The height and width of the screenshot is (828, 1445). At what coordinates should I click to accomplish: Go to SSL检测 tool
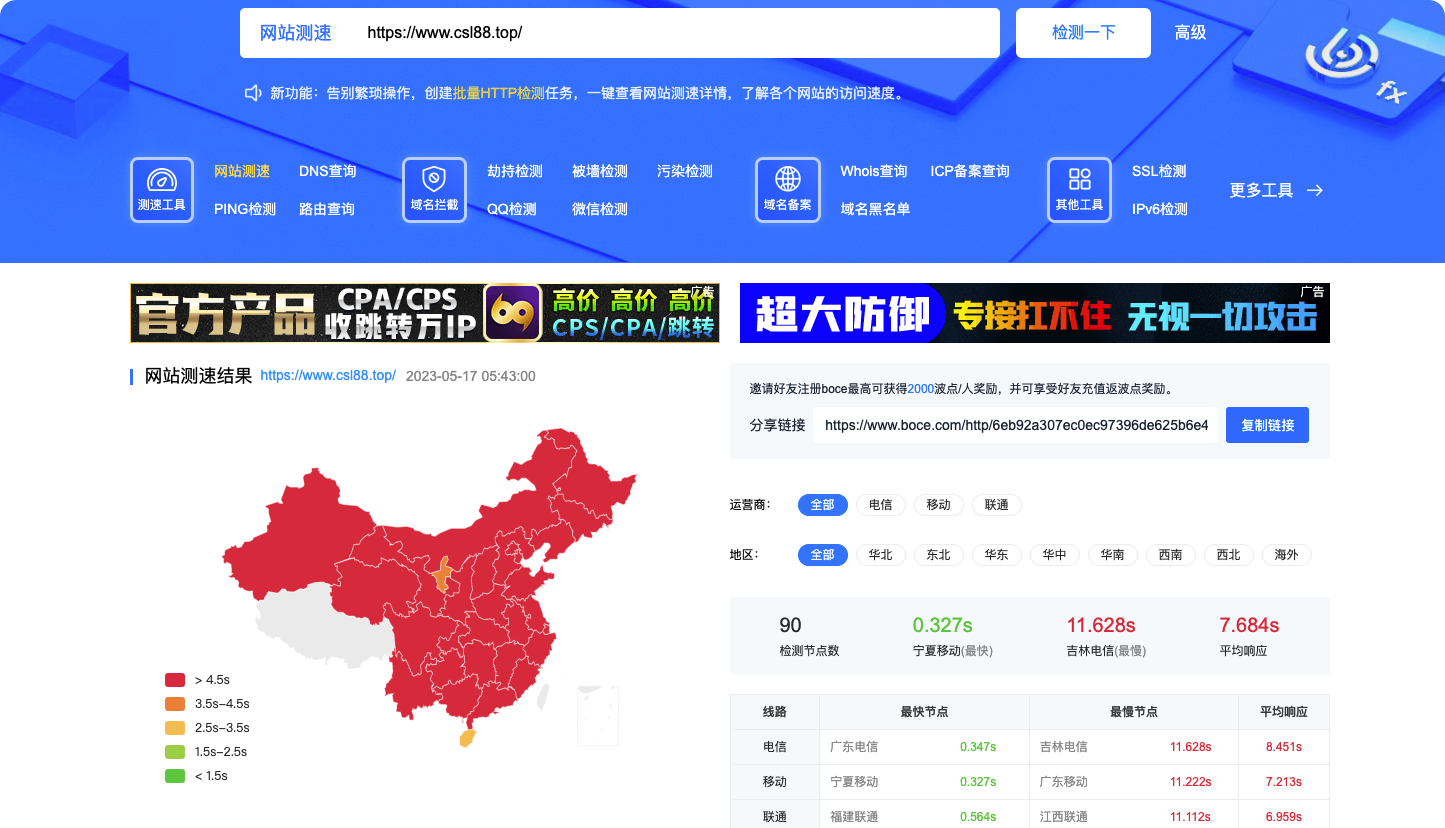[1159, 171]
